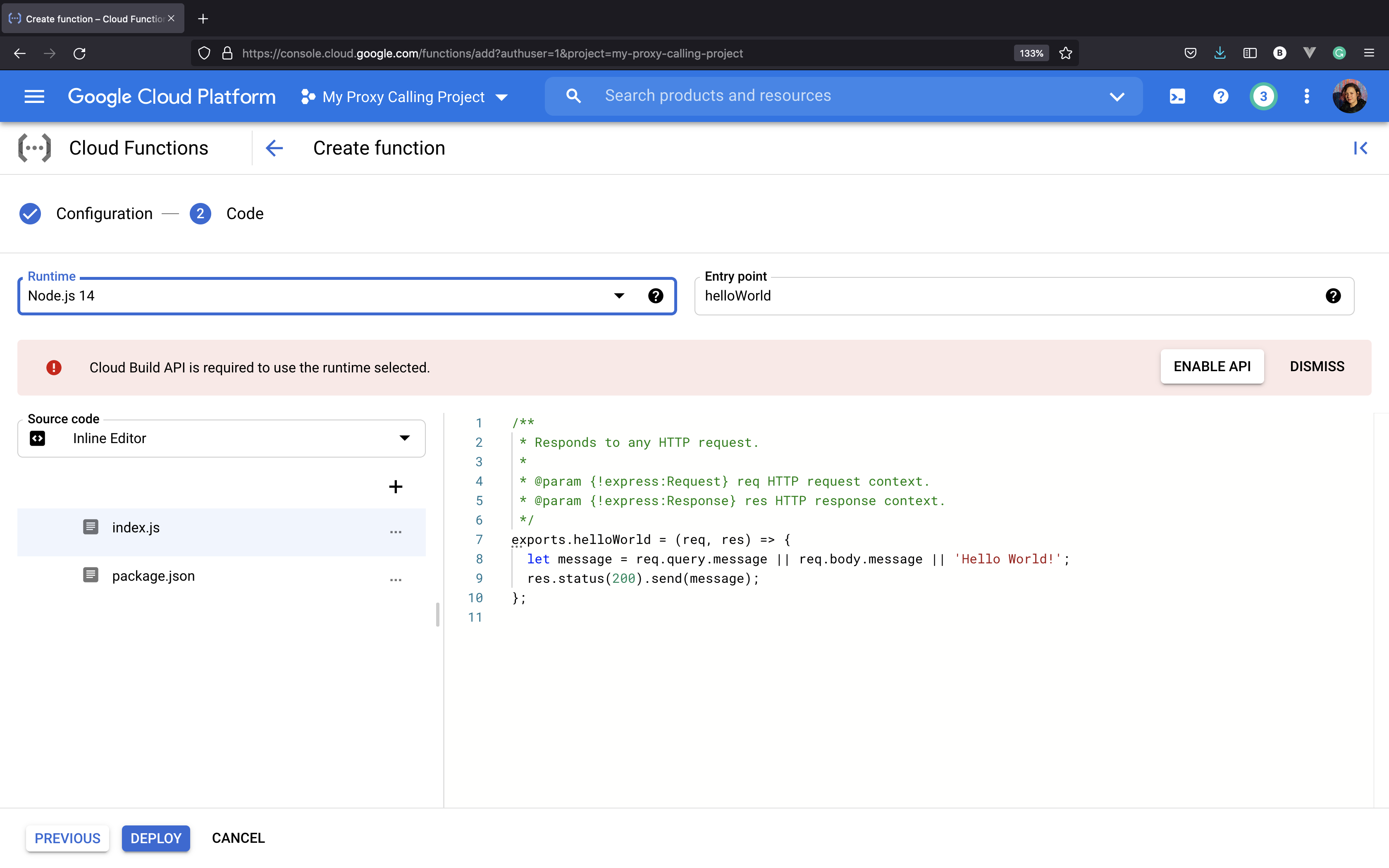Reload the page with refresh icon
The width and height of the screenshot is (1389, 868).
tap(79, 53)
